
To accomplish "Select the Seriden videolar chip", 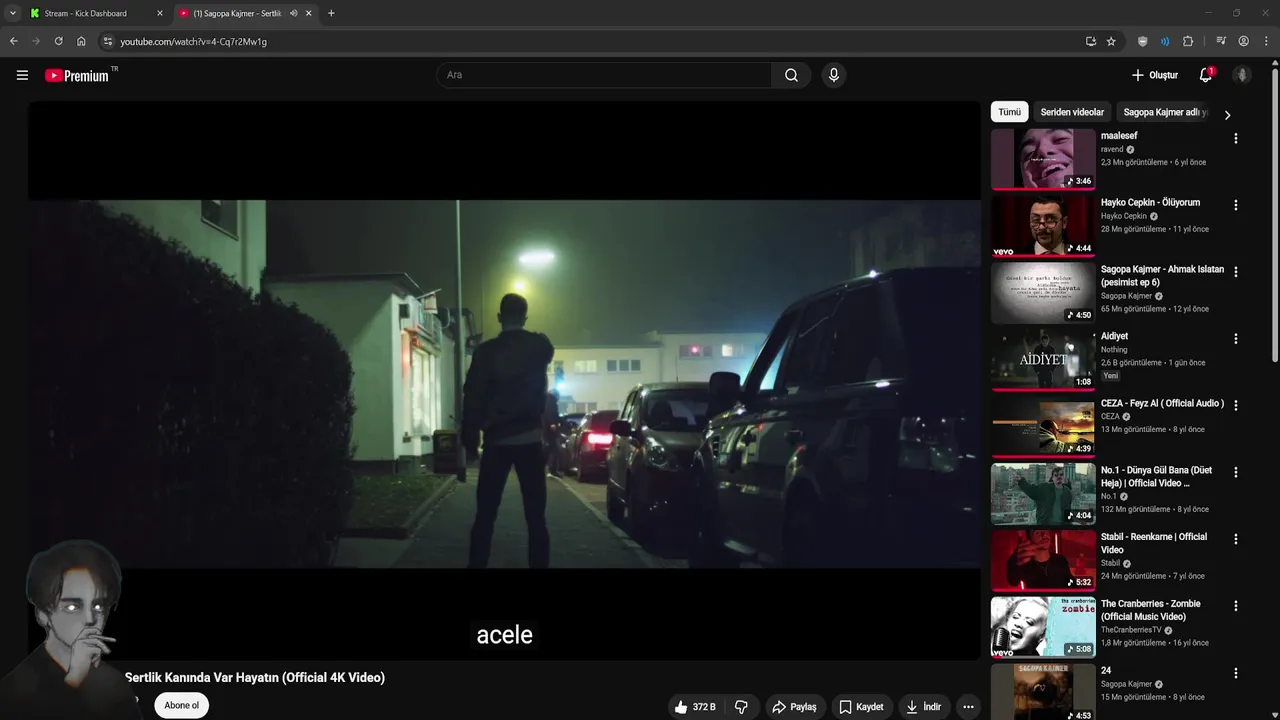I will click(x=1072, y=112).
